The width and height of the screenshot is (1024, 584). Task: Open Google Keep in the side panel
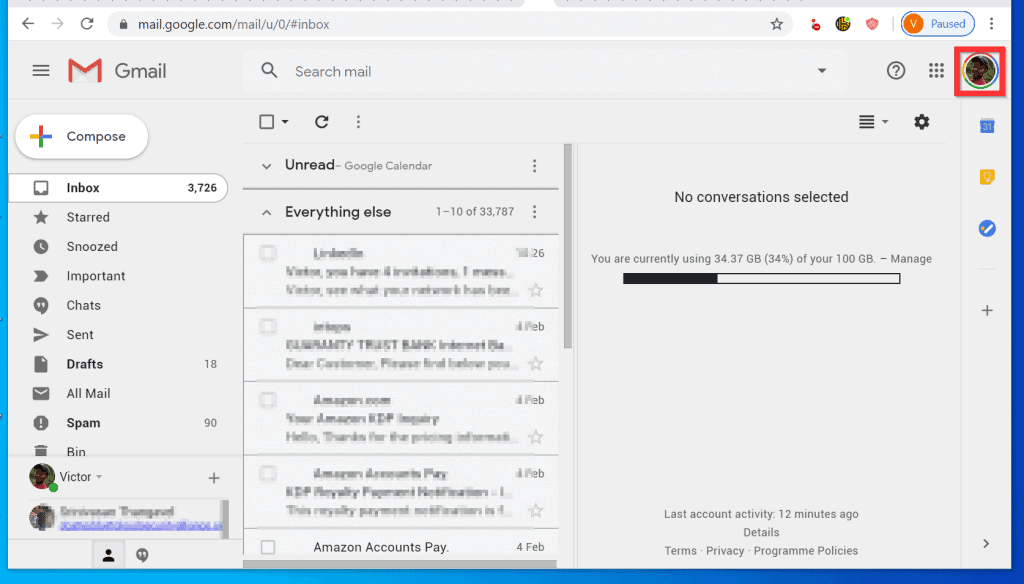pos(987,176)
